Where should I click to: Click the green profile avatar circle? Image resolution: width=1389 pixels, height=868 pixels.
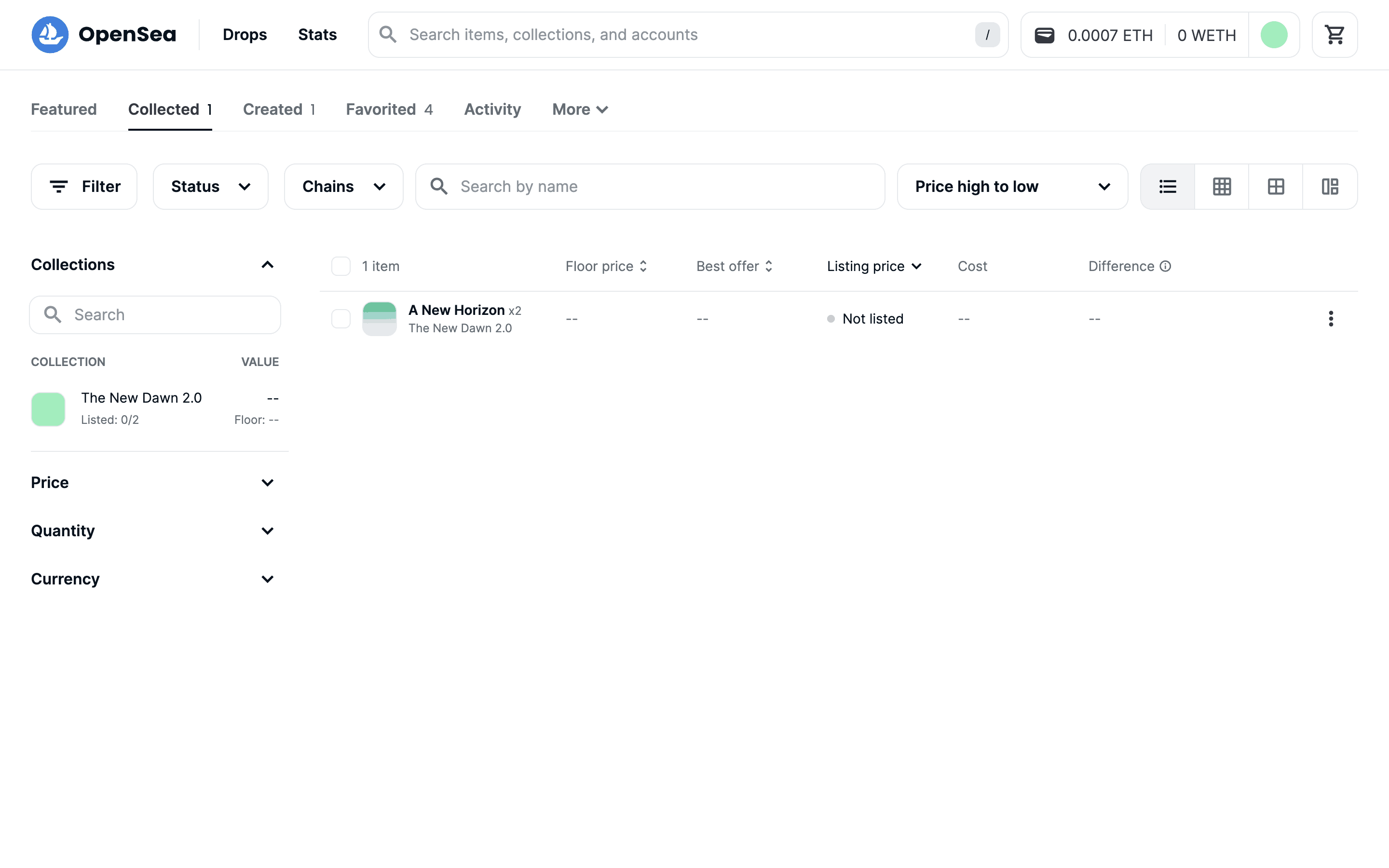(x=1274, y=35)
